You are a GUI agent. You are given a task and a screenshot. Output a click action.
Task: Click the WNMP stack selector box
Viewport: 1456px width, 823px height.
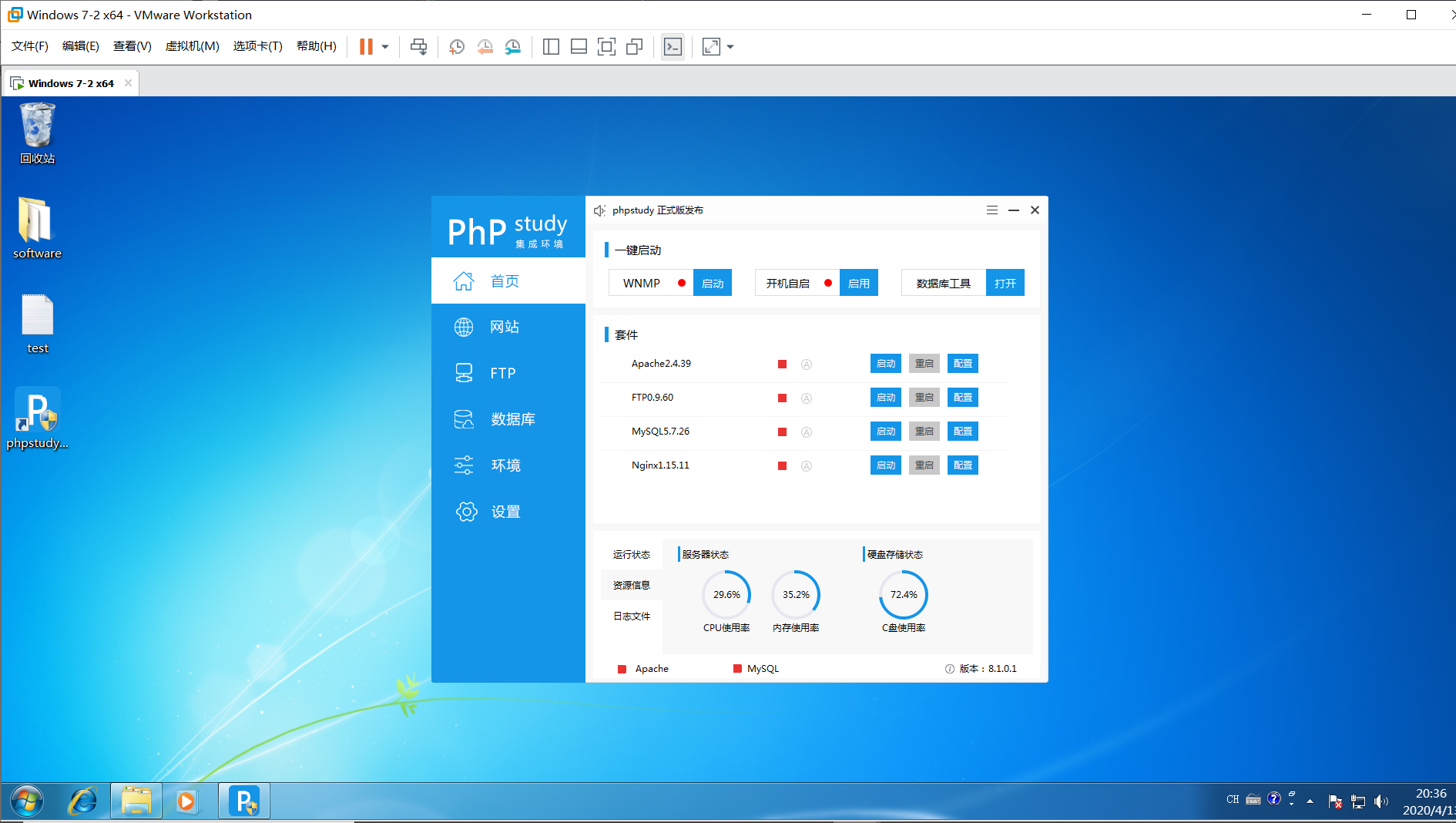[x=651, y=283]
